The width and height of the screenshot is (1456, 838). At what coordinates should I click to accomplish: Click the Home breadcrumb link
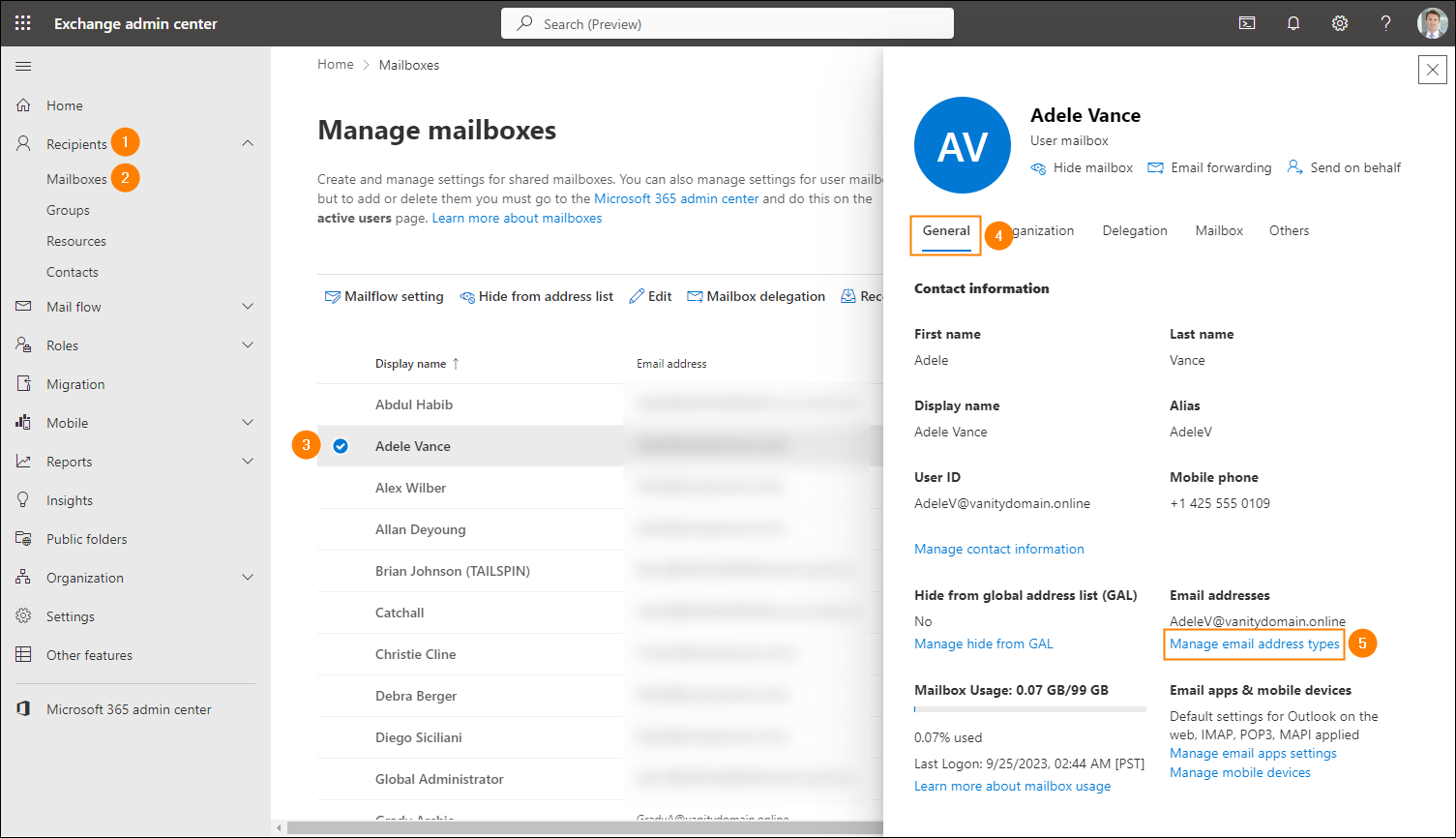pyautogui.click(x=336, y=65)
